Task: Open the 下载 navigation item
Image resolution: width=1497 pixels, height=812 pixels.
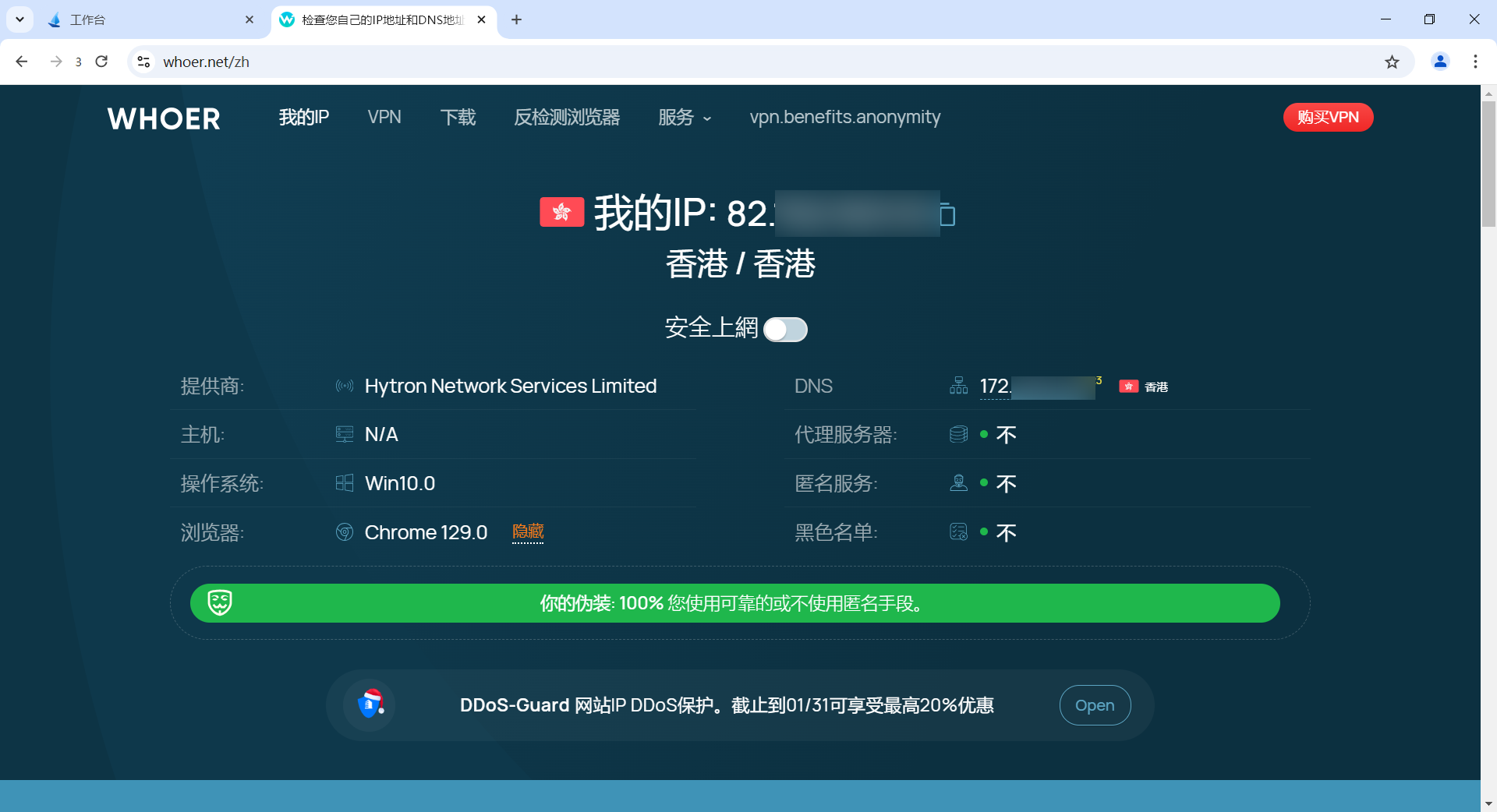Action: 458,117
